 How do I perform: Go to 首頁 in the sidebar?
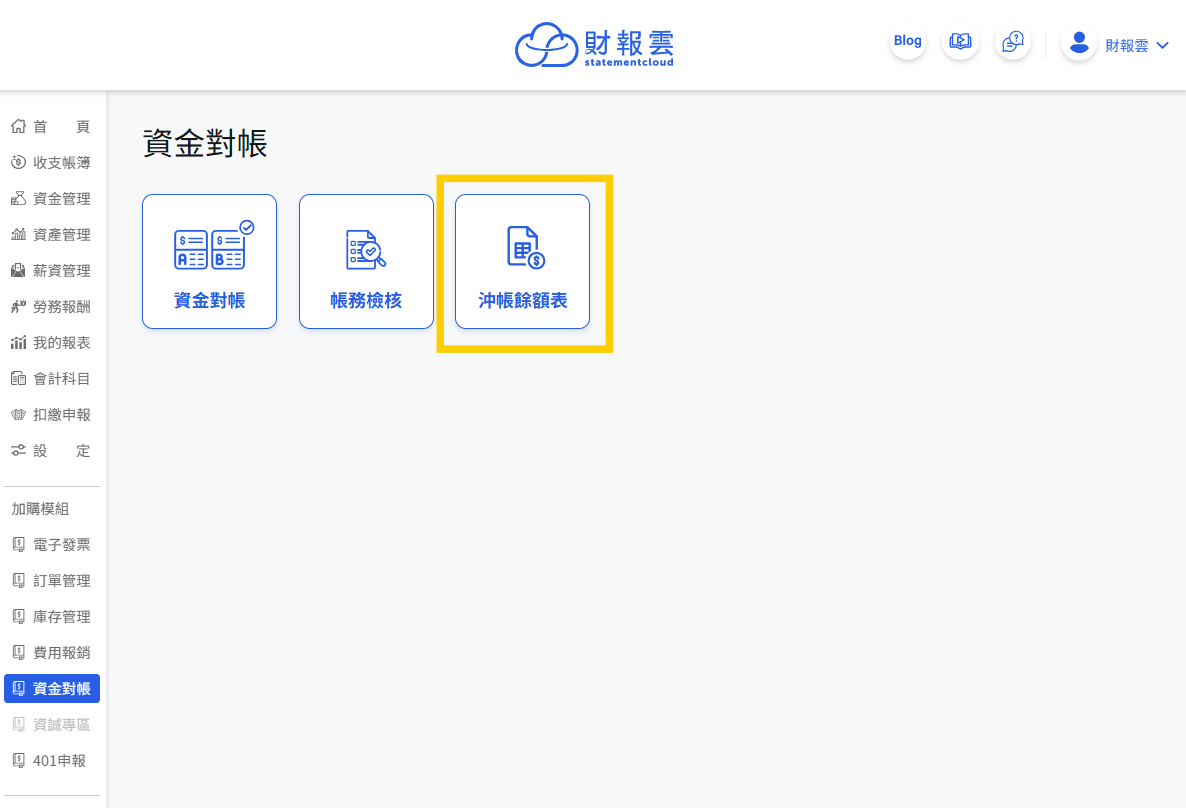pos(51,127)
